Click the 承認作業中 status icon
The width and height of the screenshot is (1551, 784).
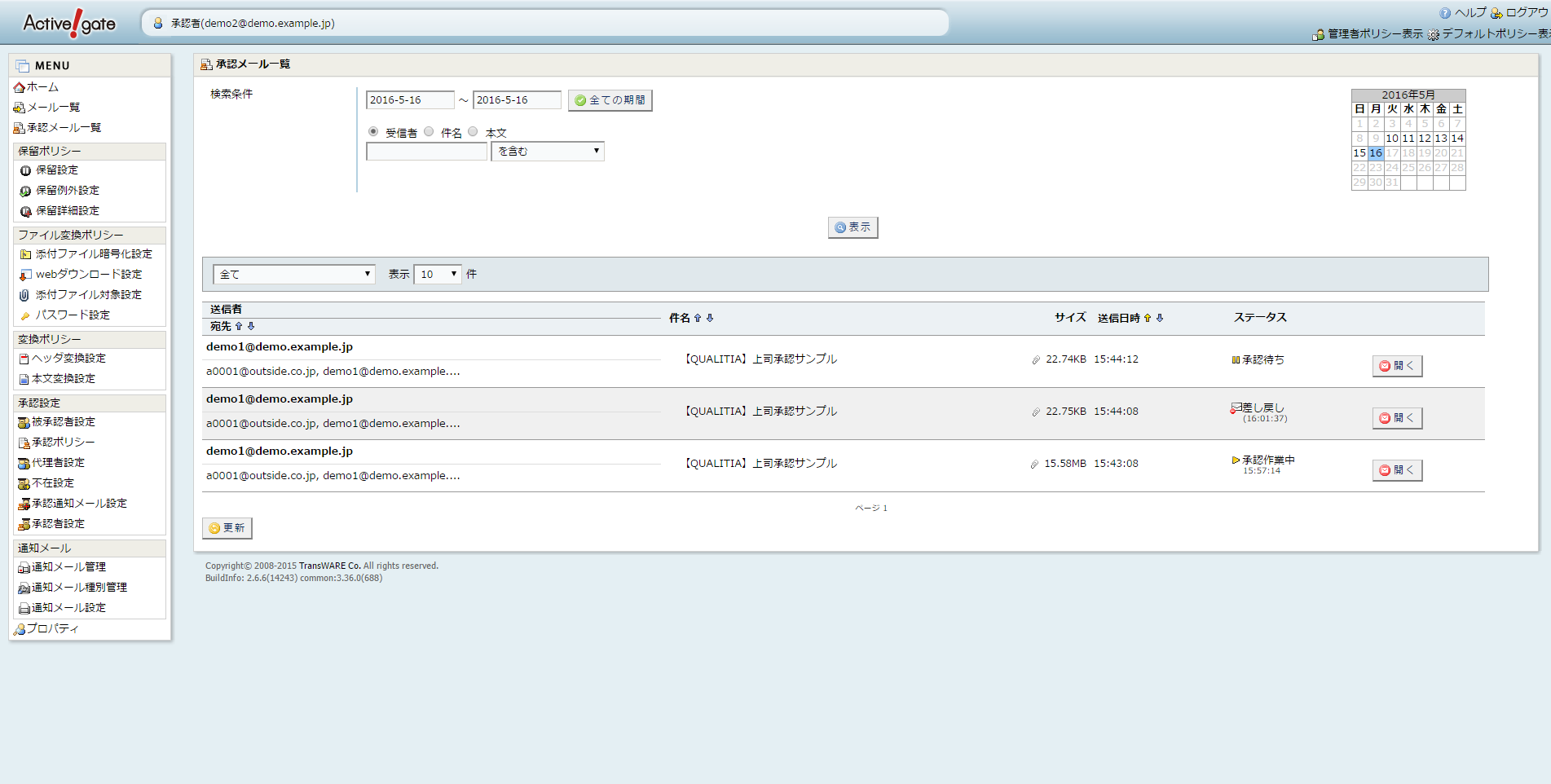pyautogui.click(x=1236, y=460)
